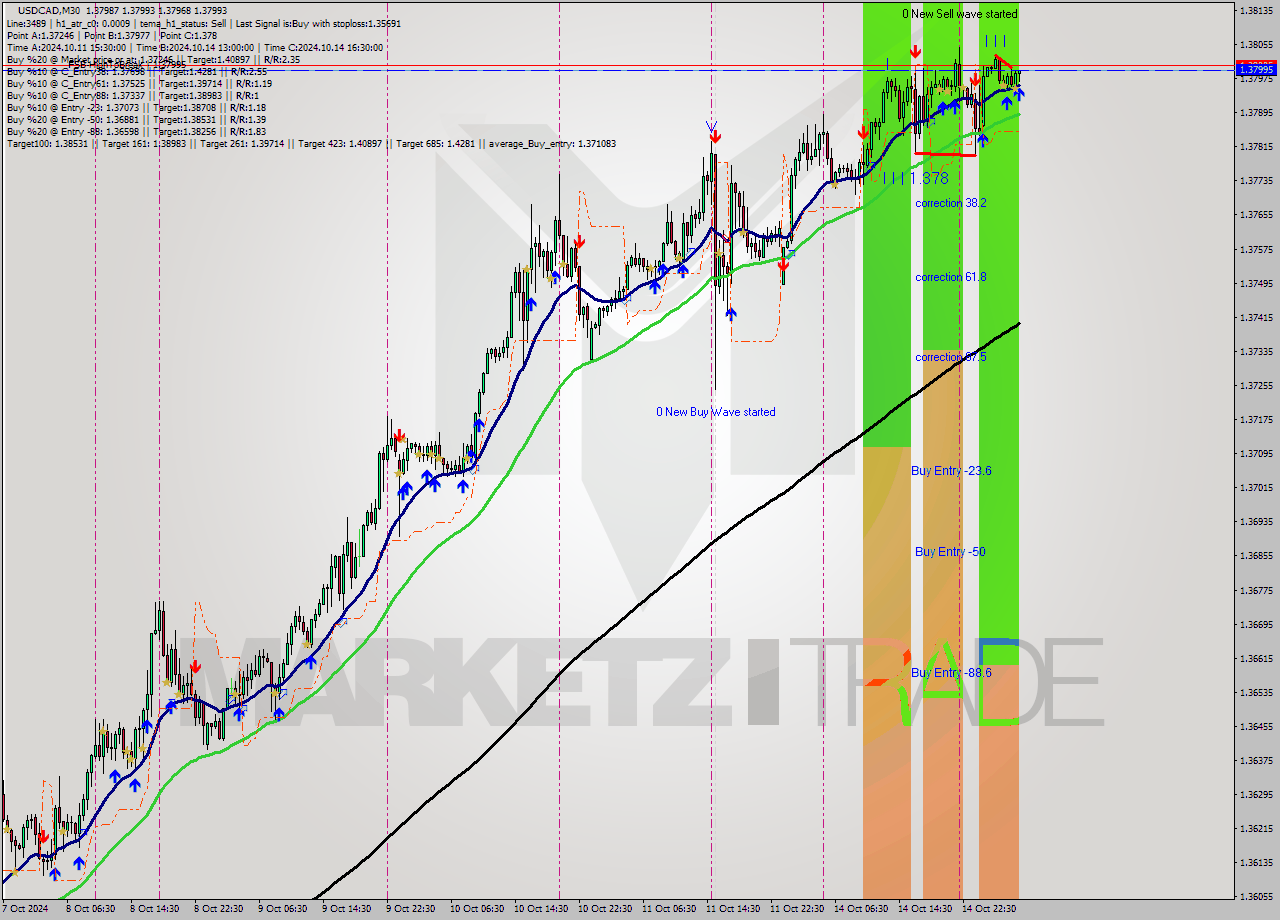The image size is (1280, 920).
Task: Click the '11 Oct 22:30' time label
Action: (797, 909)
